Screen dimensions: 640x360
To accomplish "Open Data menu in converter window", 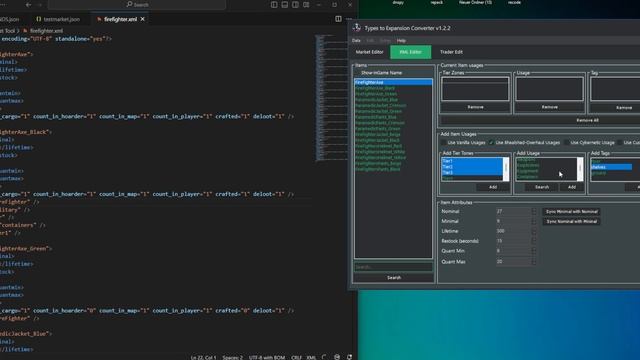I will 356,40.
